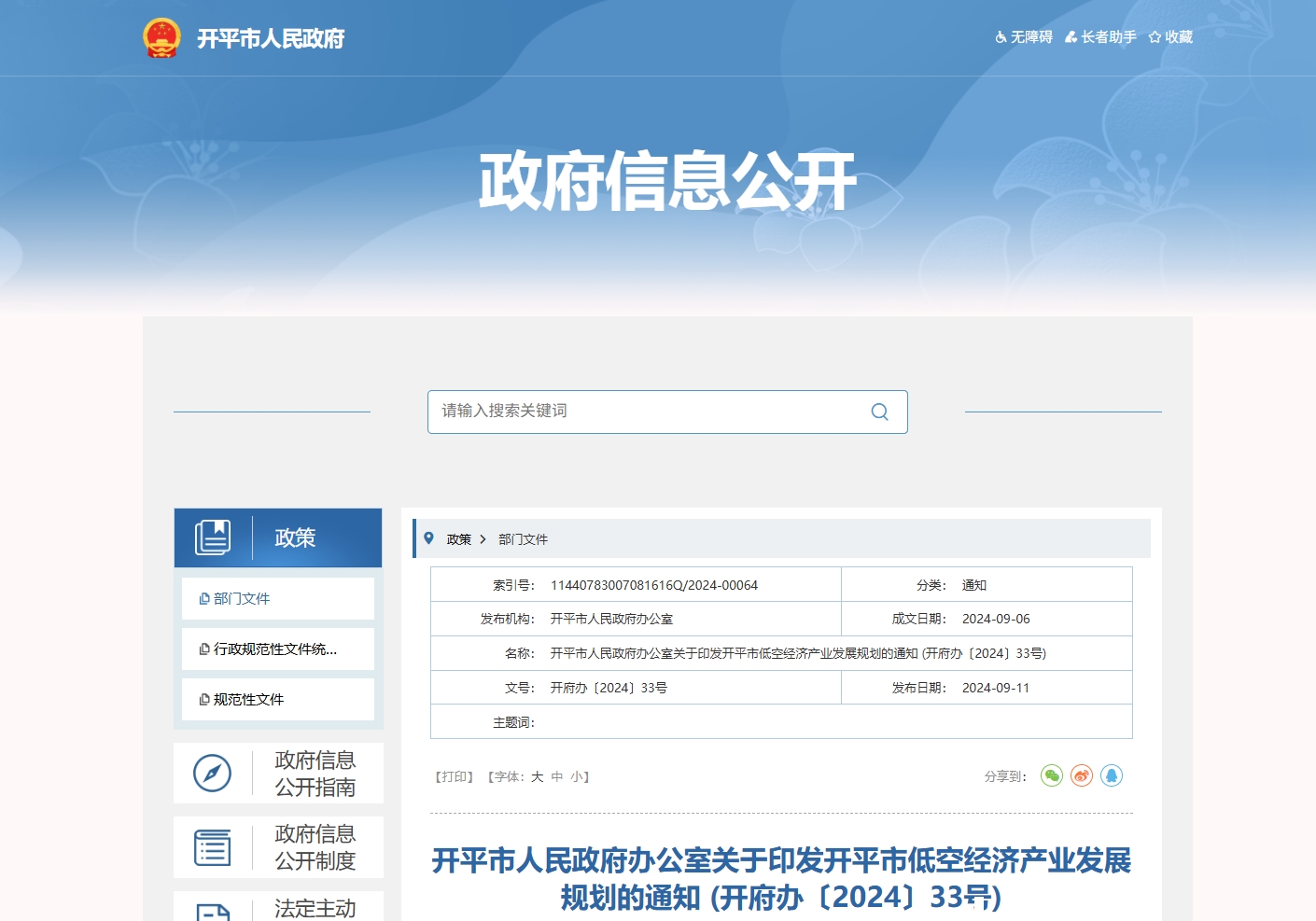Image resolution: width=1316 pixels, height=921 pixels.
Task: Open 无障碍 accessibility mode
Action: [1024, 37]
